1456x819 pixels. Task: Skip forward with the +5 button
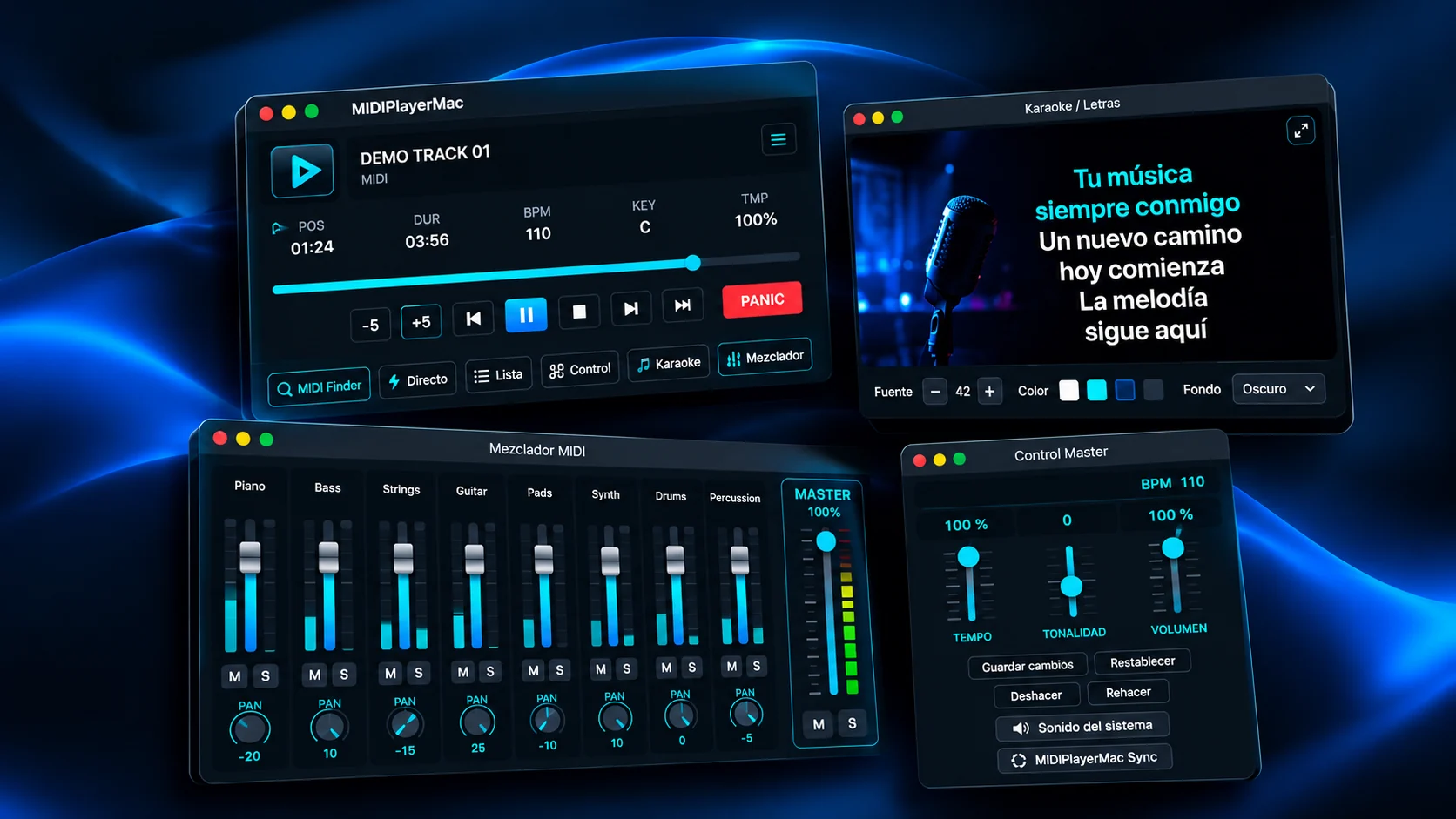pyautogui.click(x=421, y=322)
